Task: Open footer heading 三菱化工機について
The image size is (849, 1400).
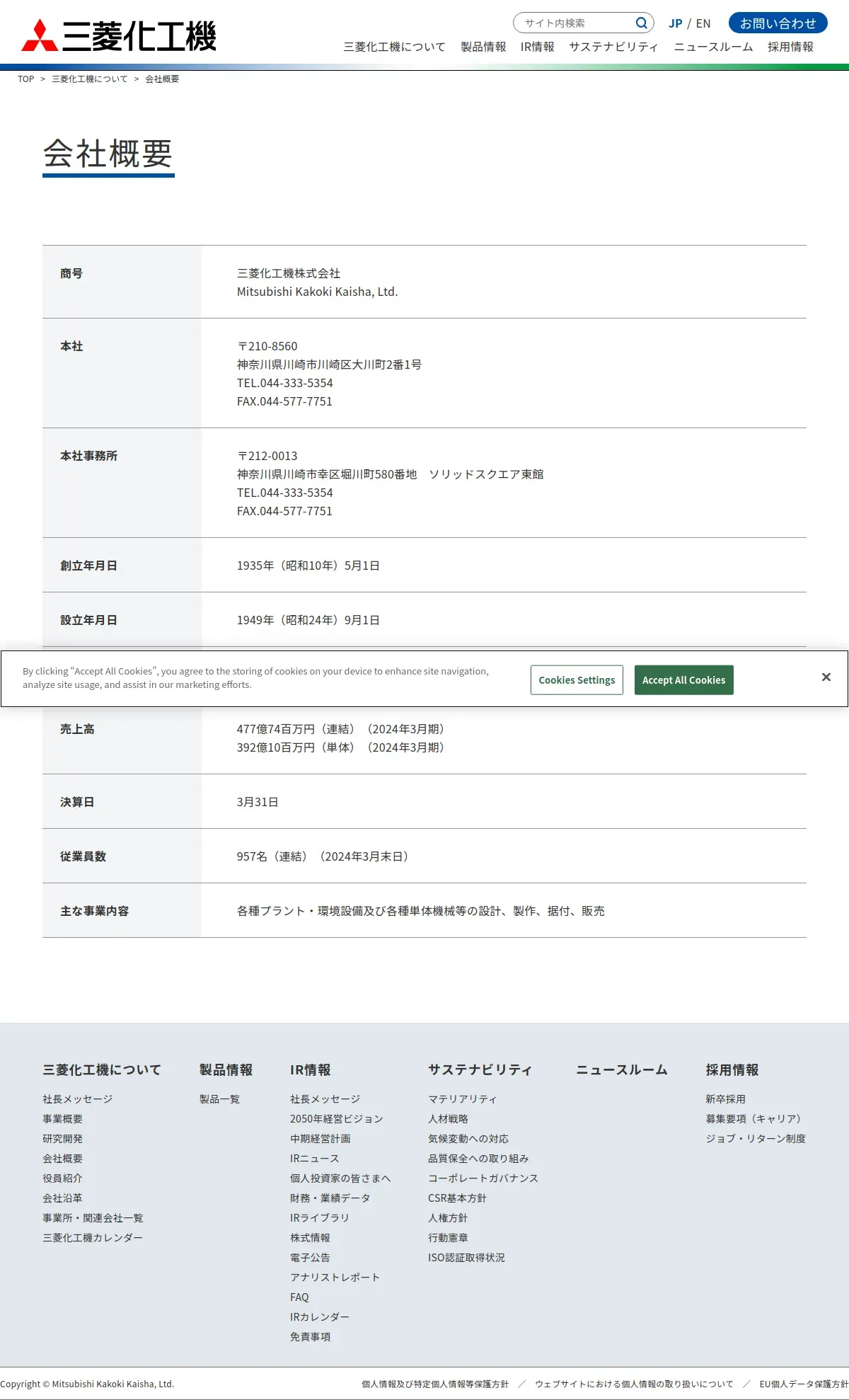Action: [x=102, y=1069]
